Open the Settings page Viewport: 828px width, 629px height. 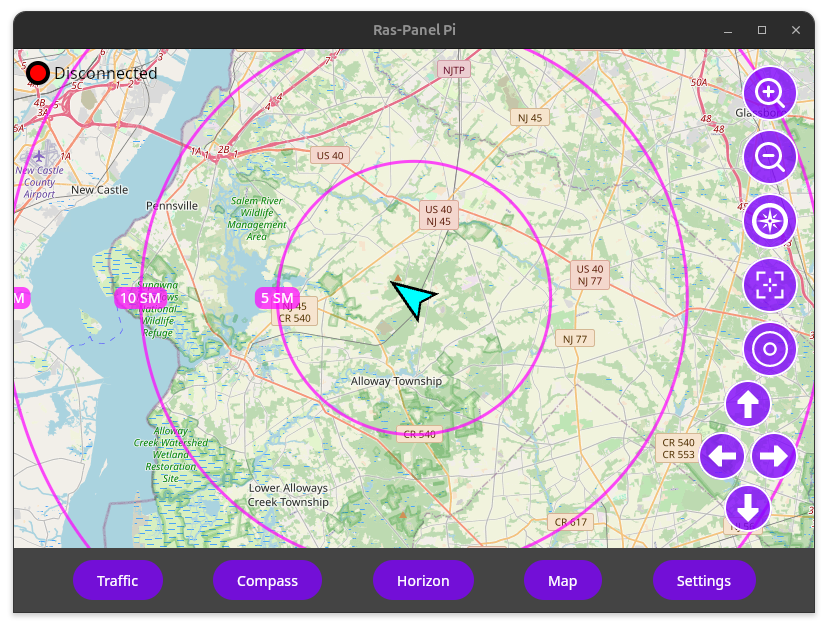[x=704, y=580]
